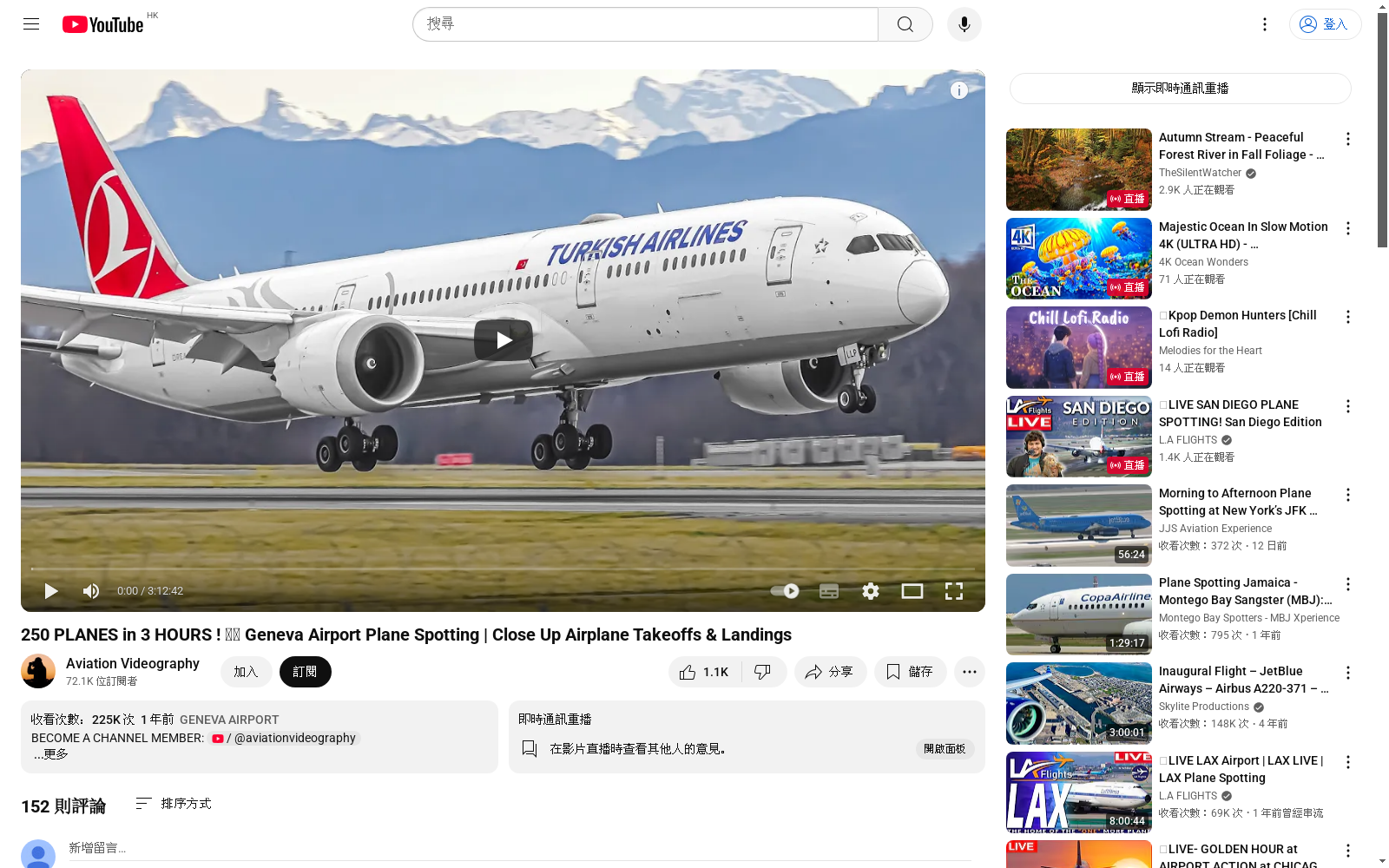Open Aviation Videography channel name link
The width and height of the screenshot is (1389, 868).
click(133, 663)
